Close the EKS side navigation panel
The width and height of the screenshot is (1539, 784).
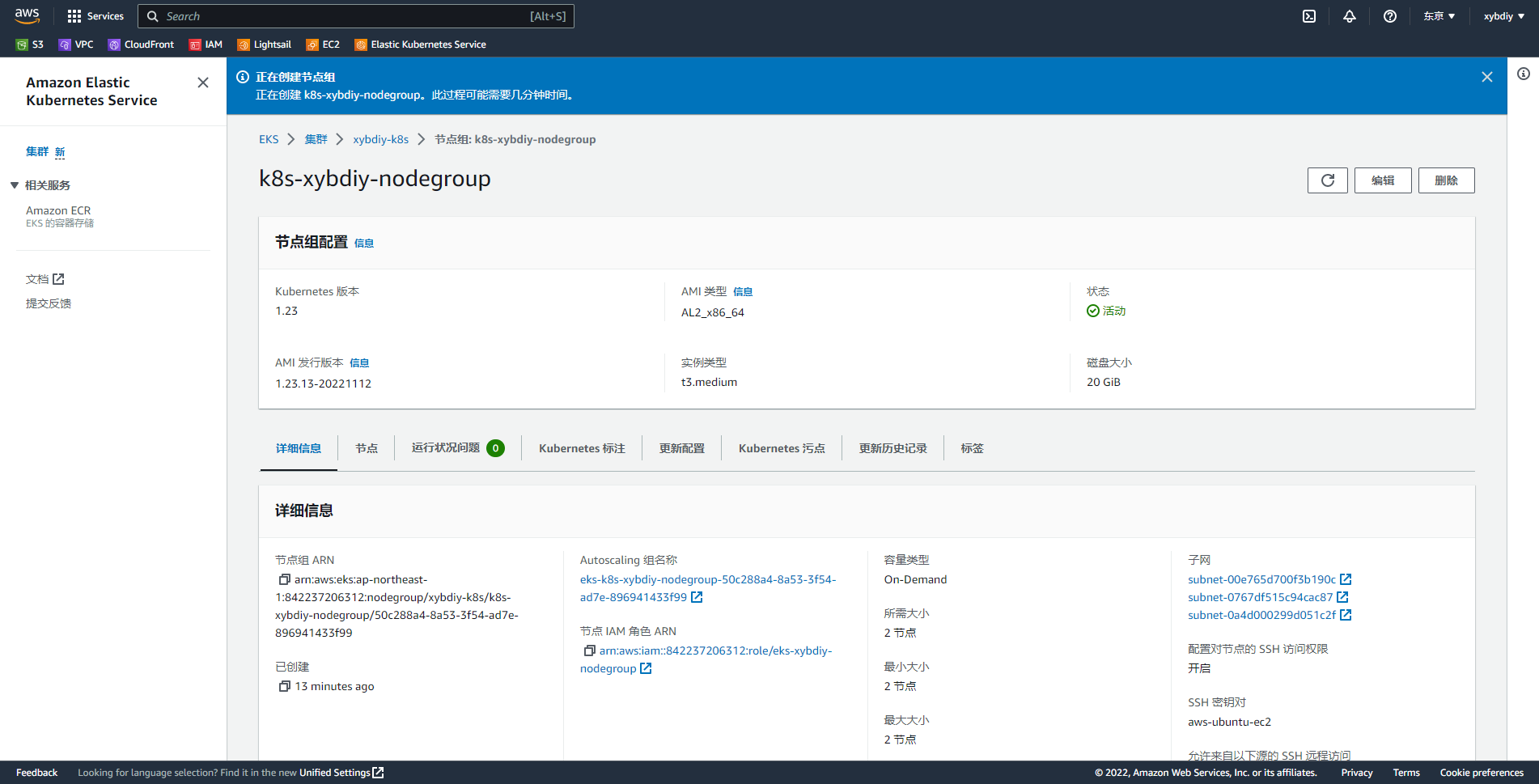[x=203, y=83]
